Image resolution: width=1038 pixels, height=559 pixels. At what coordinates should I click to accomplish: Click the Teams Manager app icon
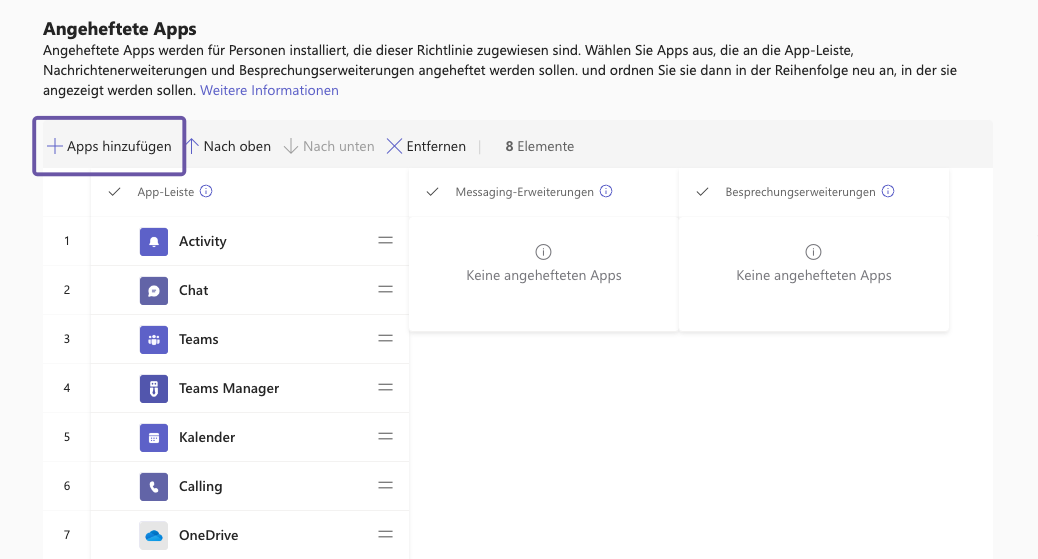point(154,388)
